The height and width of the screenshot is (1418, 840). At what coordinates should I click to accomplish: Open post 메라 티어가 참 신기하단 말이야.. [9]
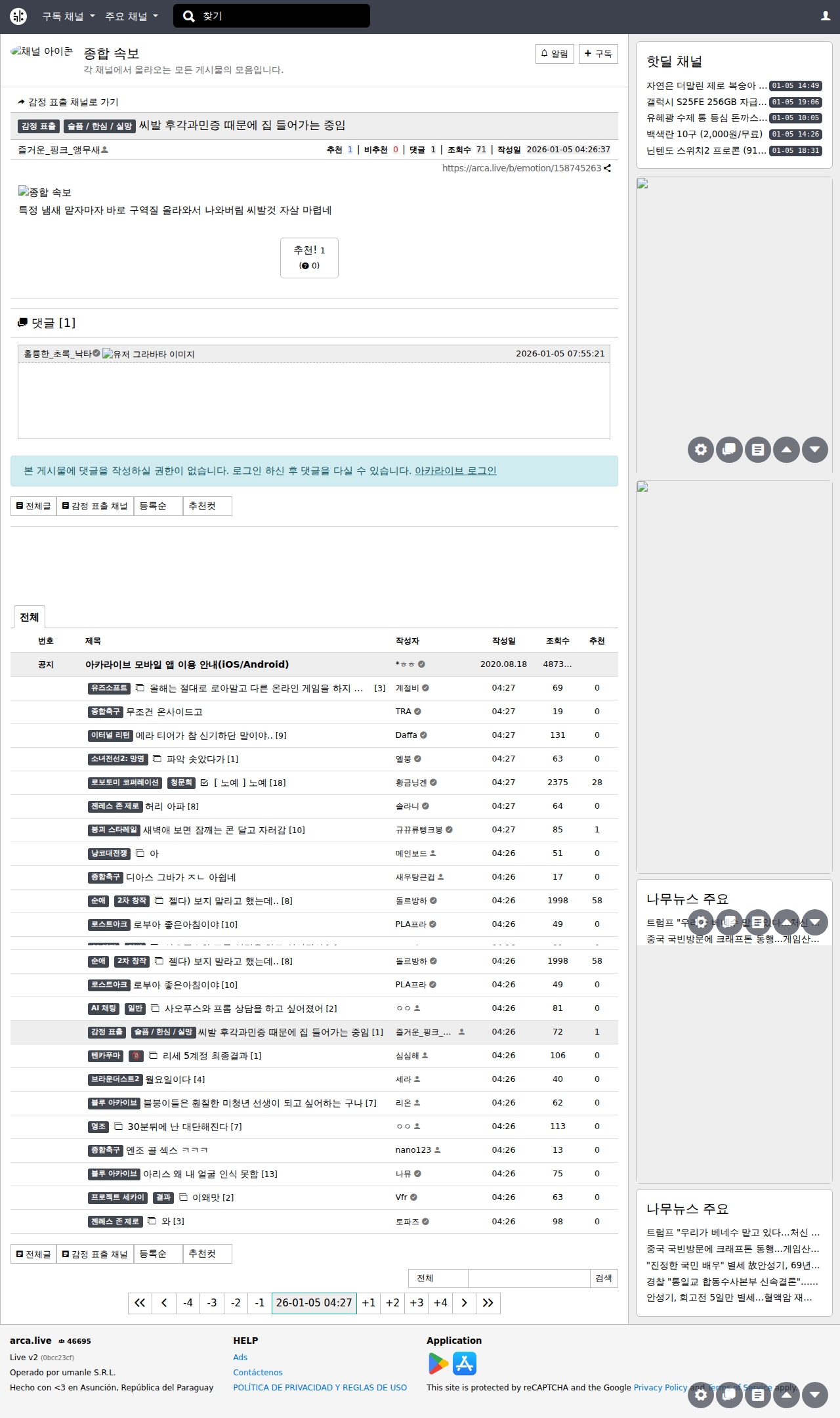pos(211,735)
